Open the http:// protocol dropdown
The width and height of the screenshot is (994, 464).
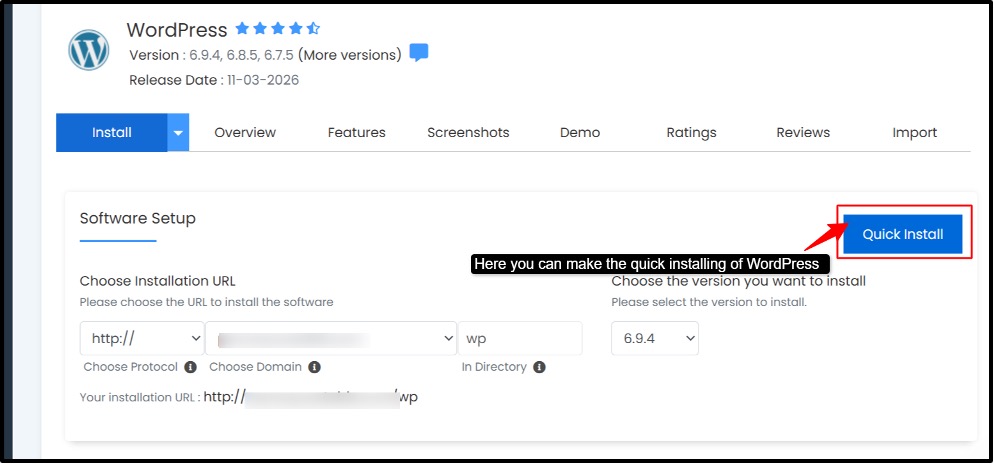pos(142,338)
